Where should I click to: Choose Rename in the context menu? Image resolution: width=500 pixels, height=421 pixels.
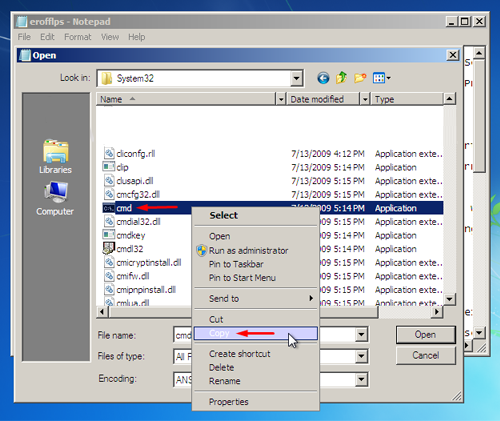click(x=256, y=381)
